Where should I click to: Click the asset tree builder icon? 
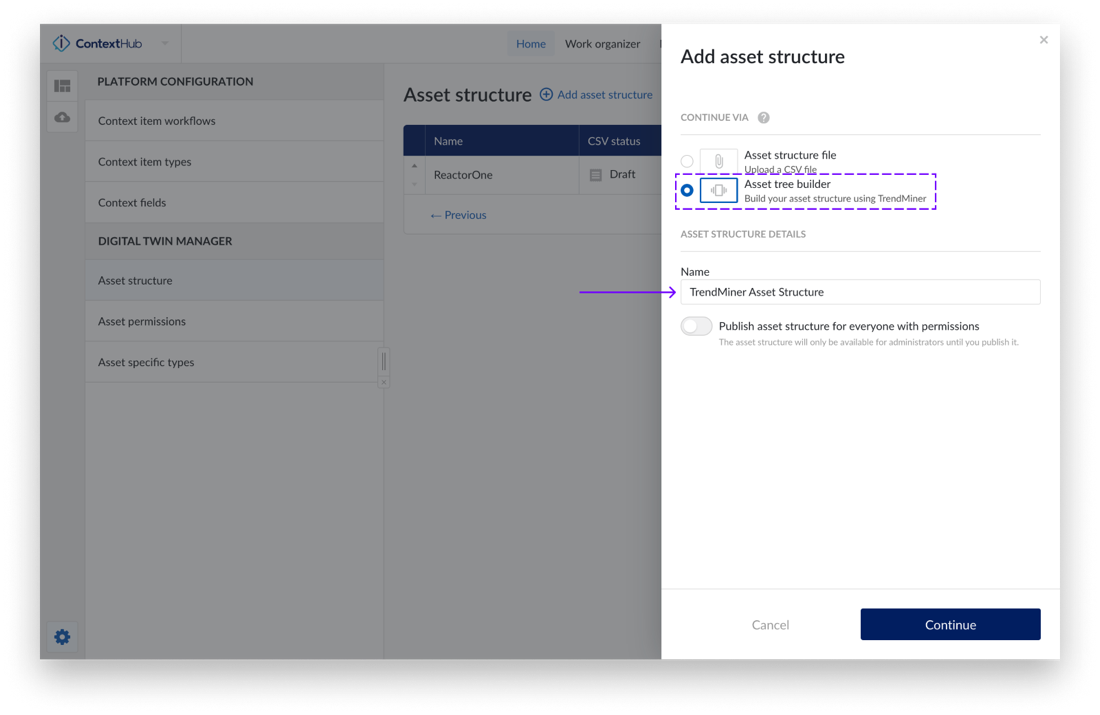point(718,190)
